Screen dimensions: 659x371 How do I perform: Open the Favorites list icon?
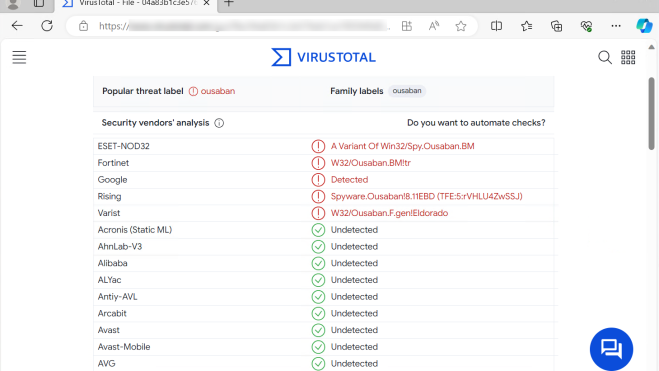[x=527, y=26]
